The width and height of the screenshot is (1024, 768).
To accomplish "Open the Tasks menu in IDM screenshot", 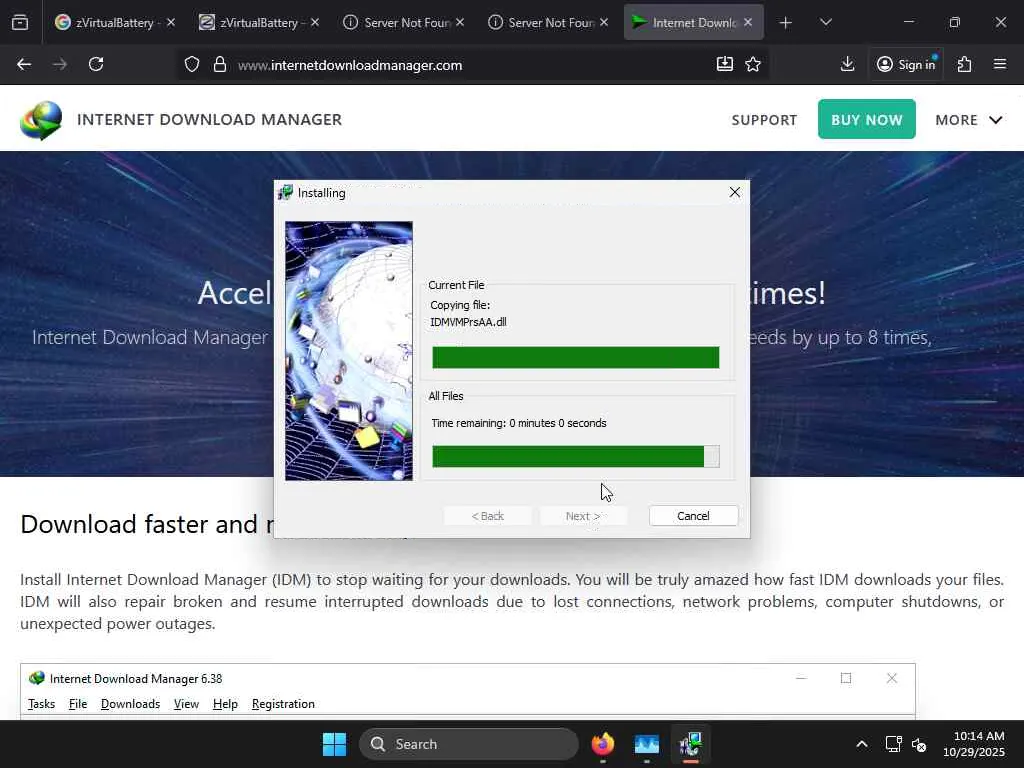I will [41, 704].
